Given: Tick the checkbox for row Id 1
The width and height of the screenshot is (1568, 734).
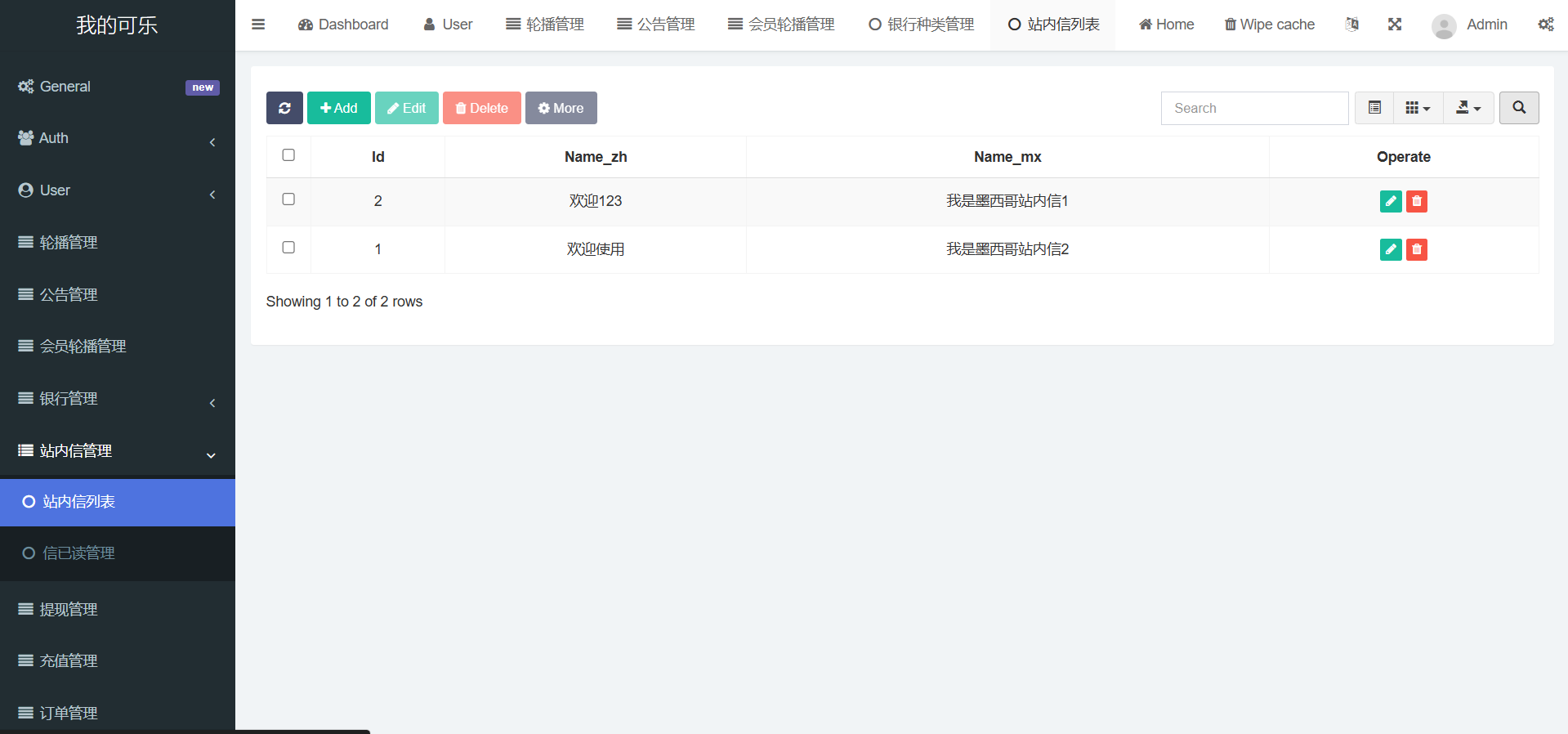Looking at the screenshot, I should click(288, 248).
